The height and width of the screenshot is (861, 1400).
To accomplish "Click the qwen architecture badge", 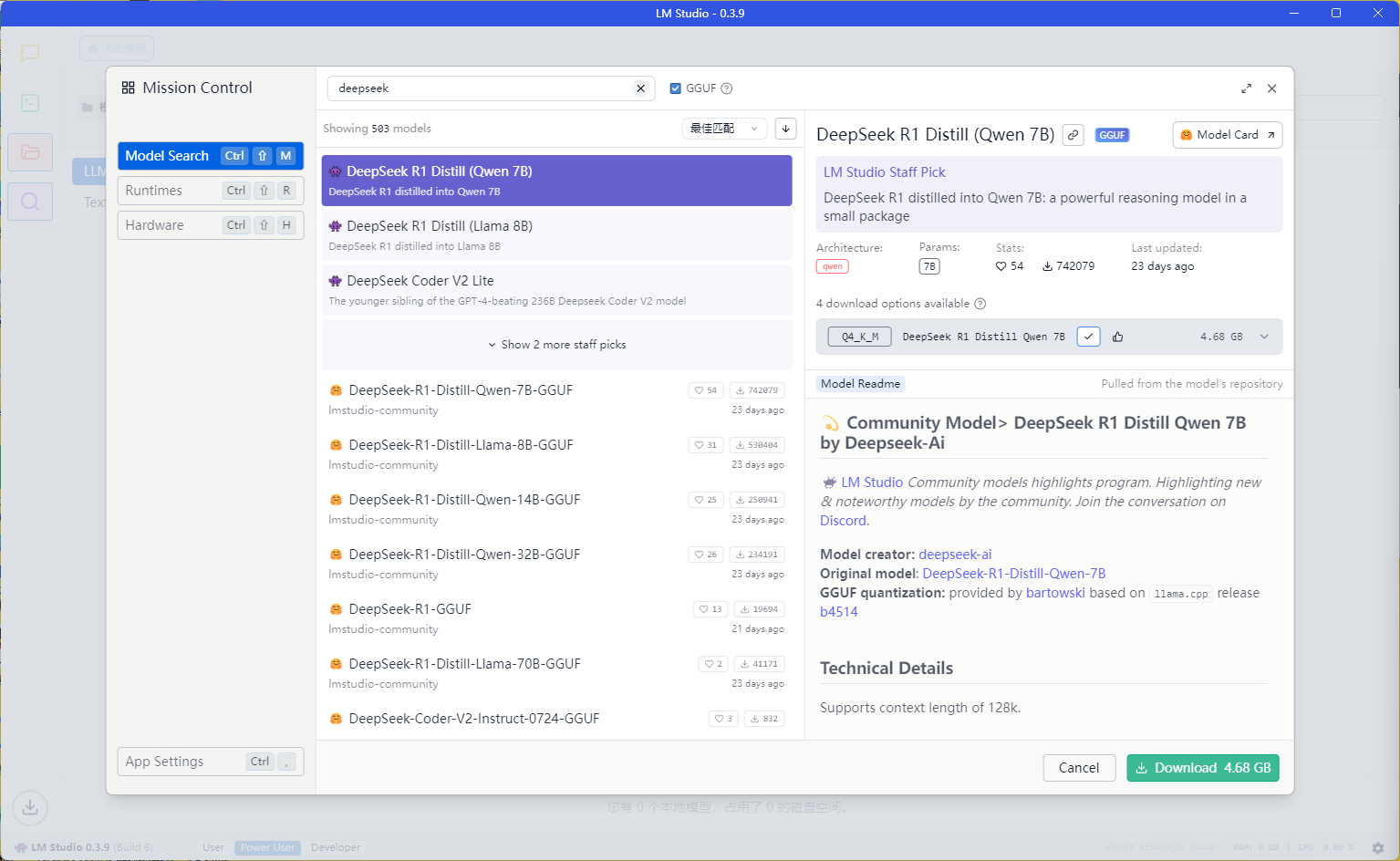I will (832, 266).
